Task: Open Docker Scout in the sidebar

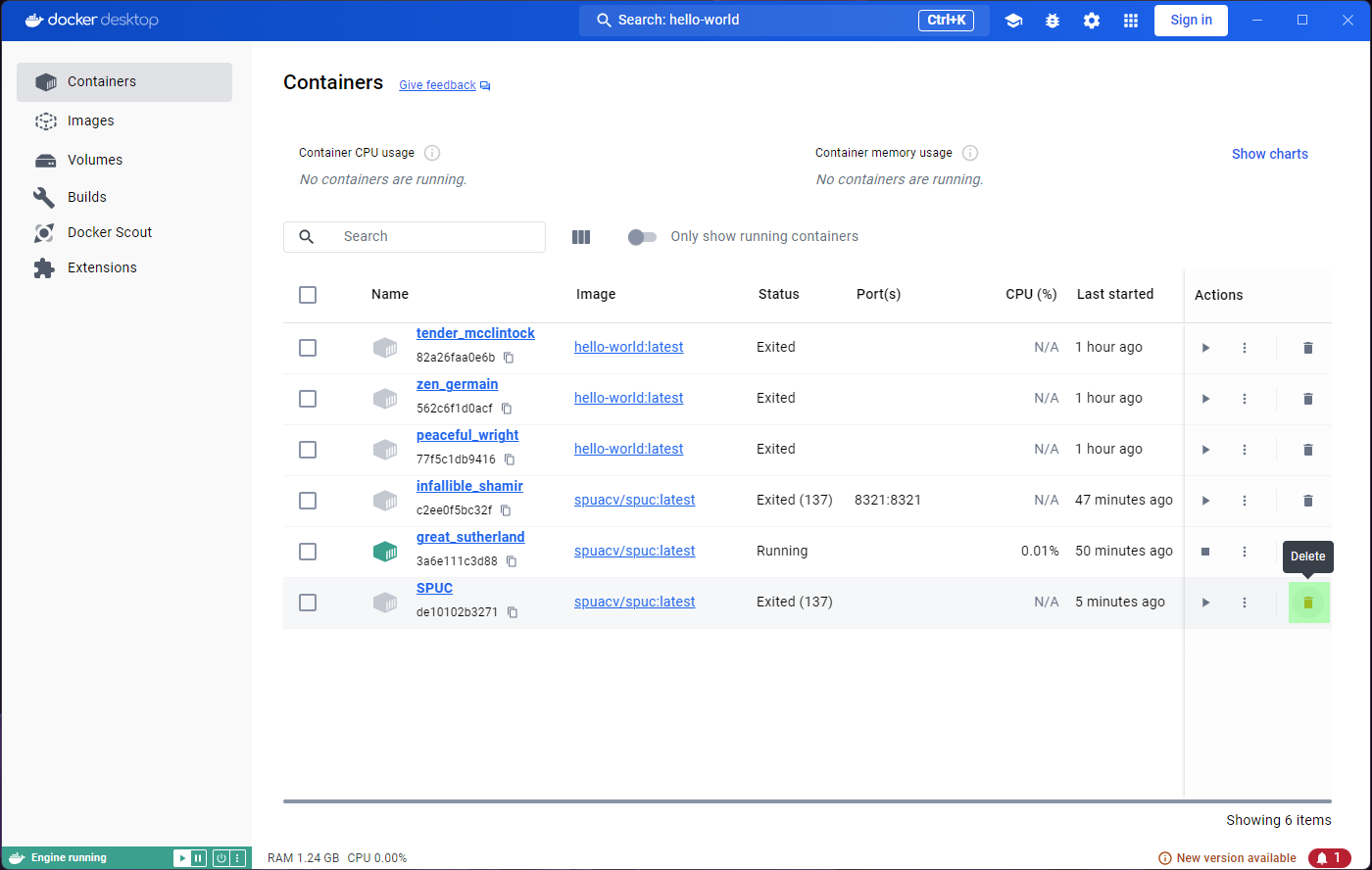Action: pyautogui.click(x=124, y=232)
